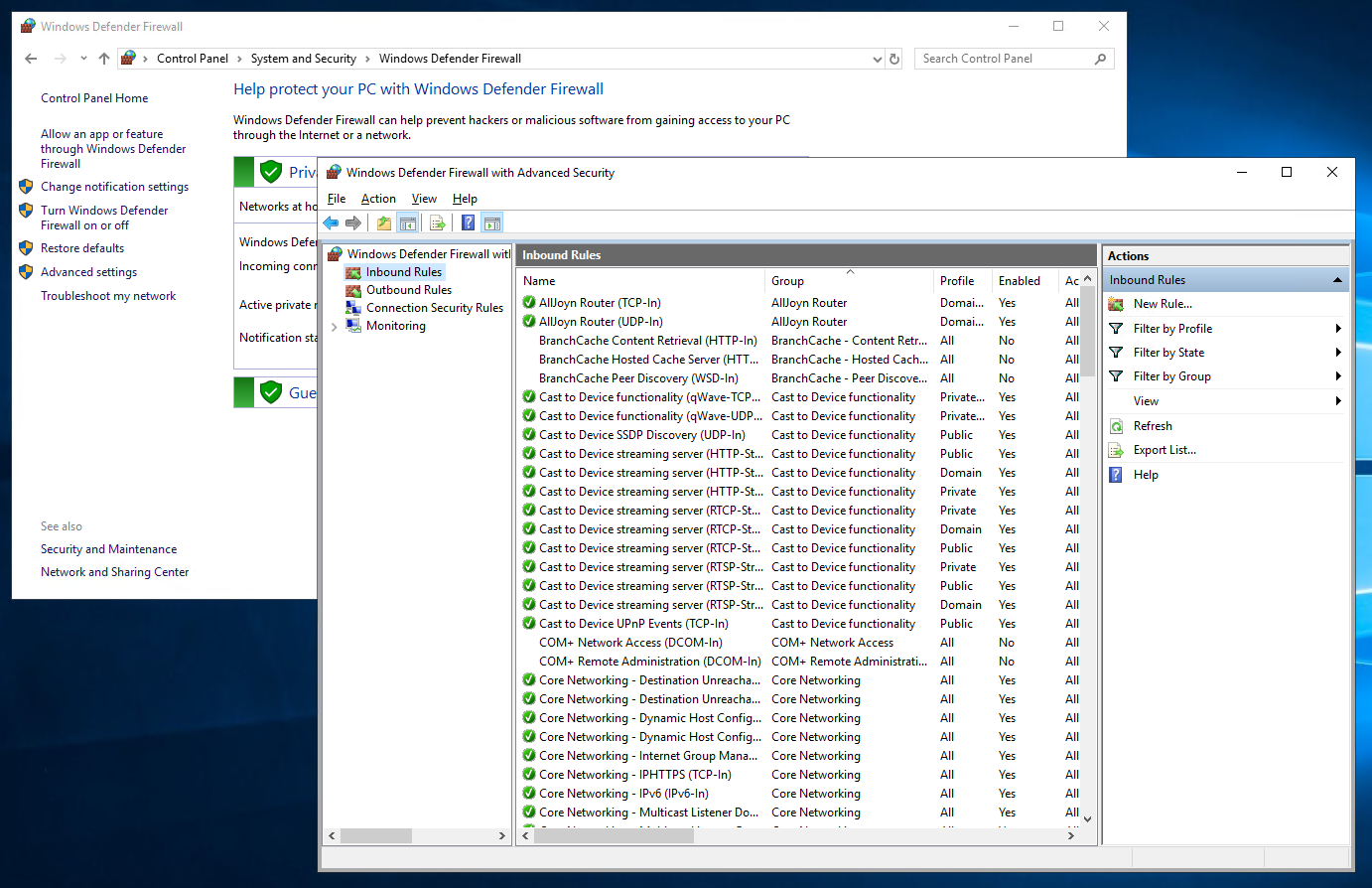The image size is (1372, 888).
Task: Click the rules list vertical scrollbar thumb
Action: pos(1087,334)
